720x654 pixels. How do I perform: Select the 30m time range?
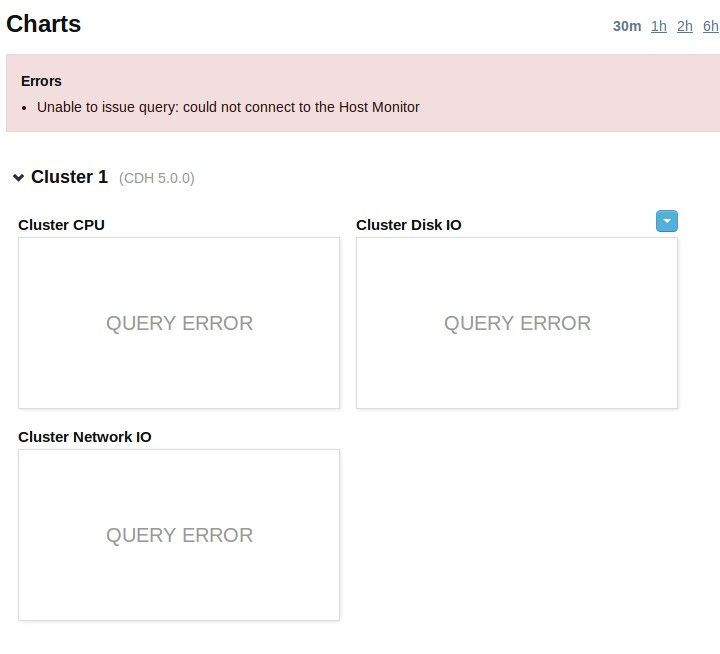[x=627, y=26]
